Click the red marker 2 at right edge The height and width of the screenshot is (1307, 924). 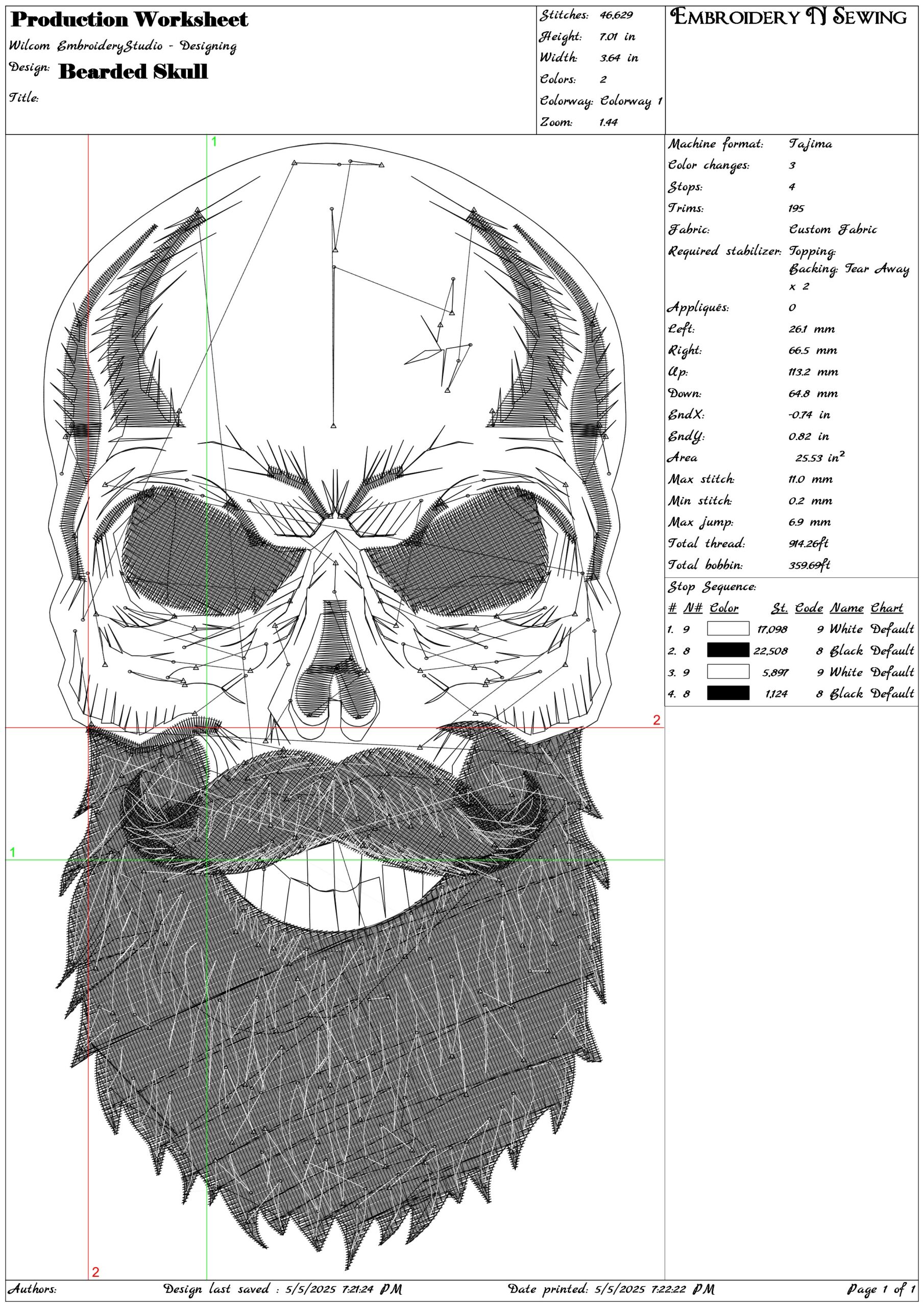(656, 720)
